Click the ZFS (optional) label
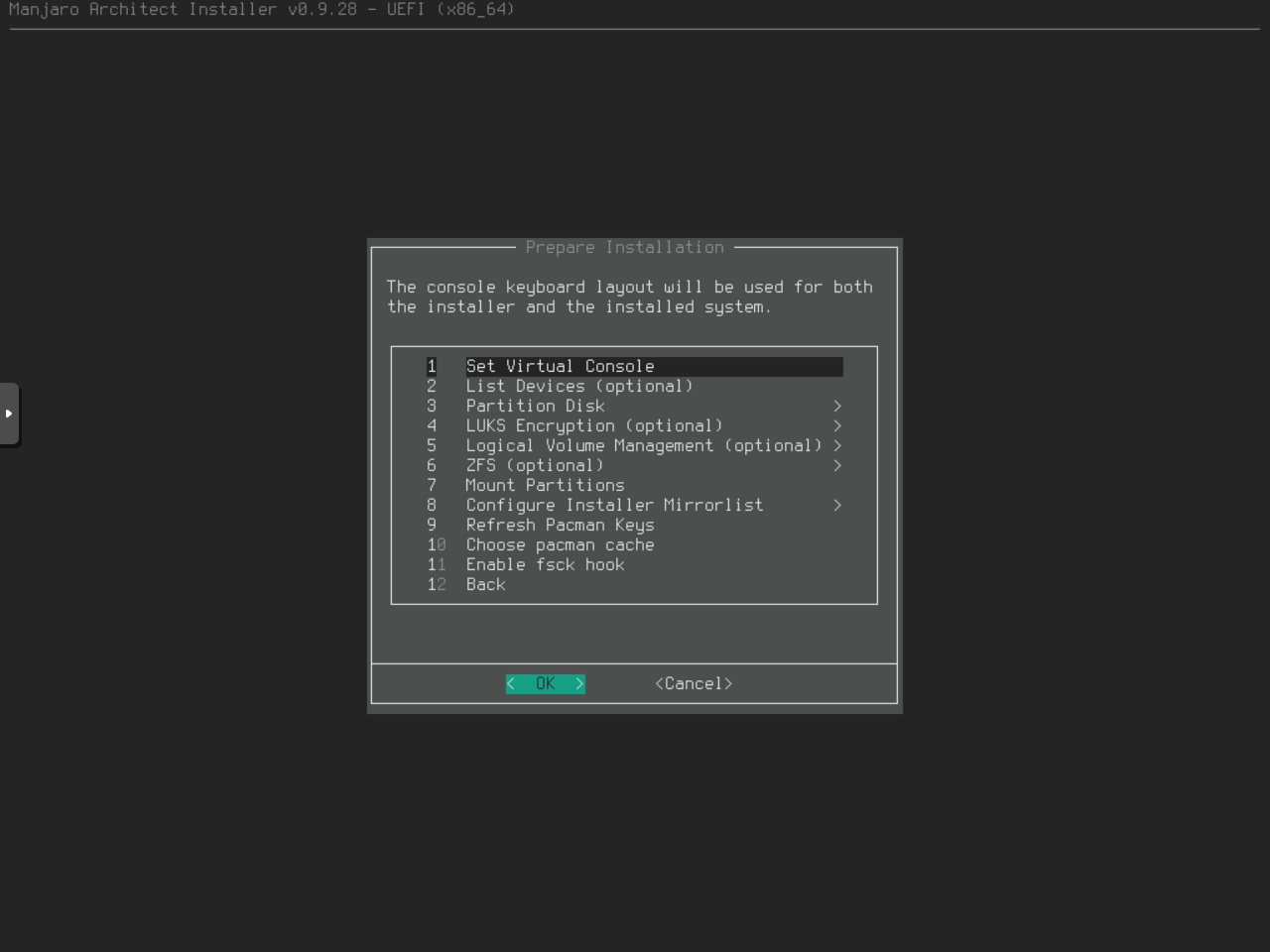This screenshot has height=952, width=1270. pyautogui.click(x=535, y=466)
